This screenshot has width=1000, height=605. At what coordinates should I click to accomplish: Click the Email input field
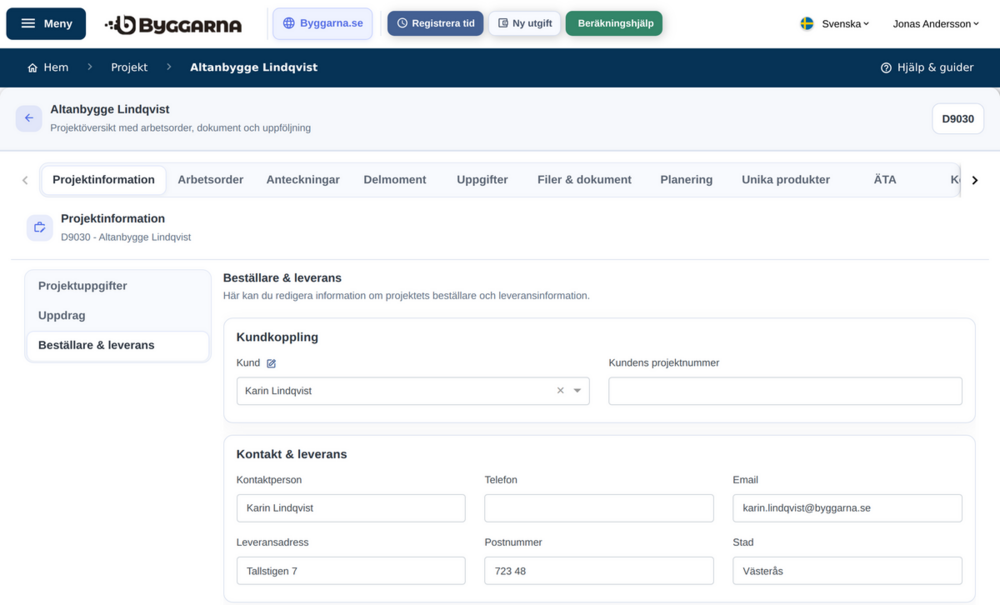(x=847, y=508)
